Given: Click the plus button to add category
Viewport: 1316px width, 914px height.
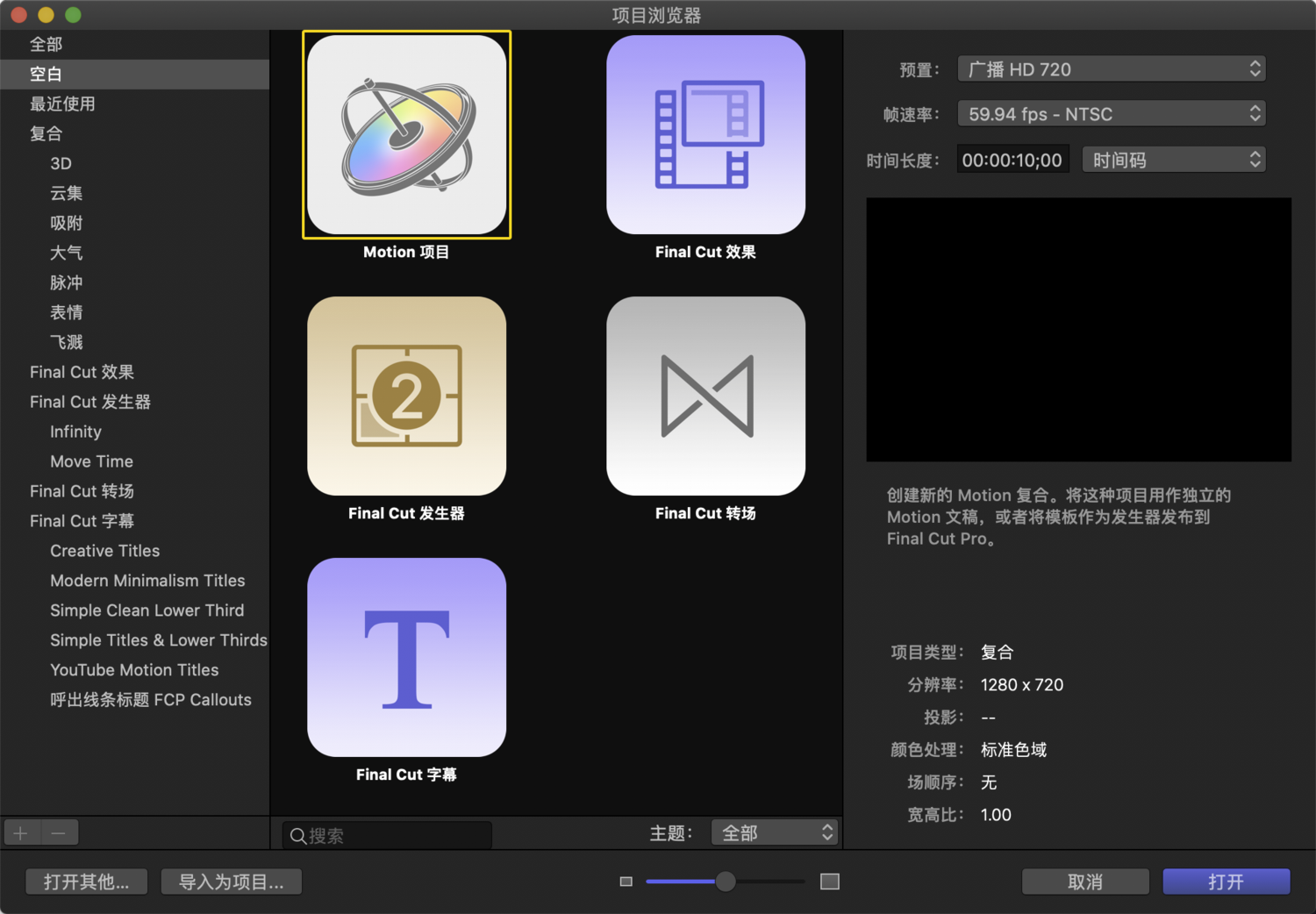Looking at the screenshot, I should click(x=21, y=832).
